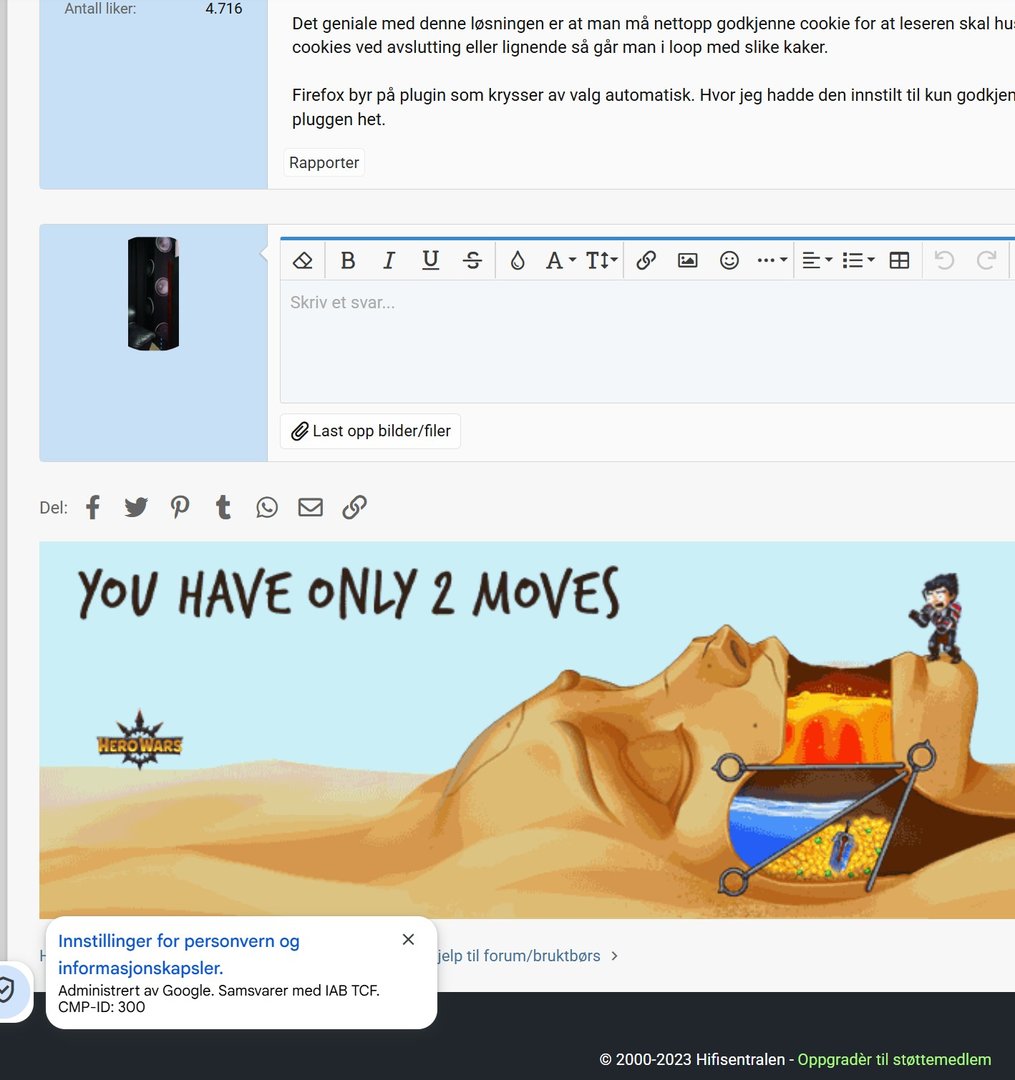Click the Rapporter button

[324, 163]
